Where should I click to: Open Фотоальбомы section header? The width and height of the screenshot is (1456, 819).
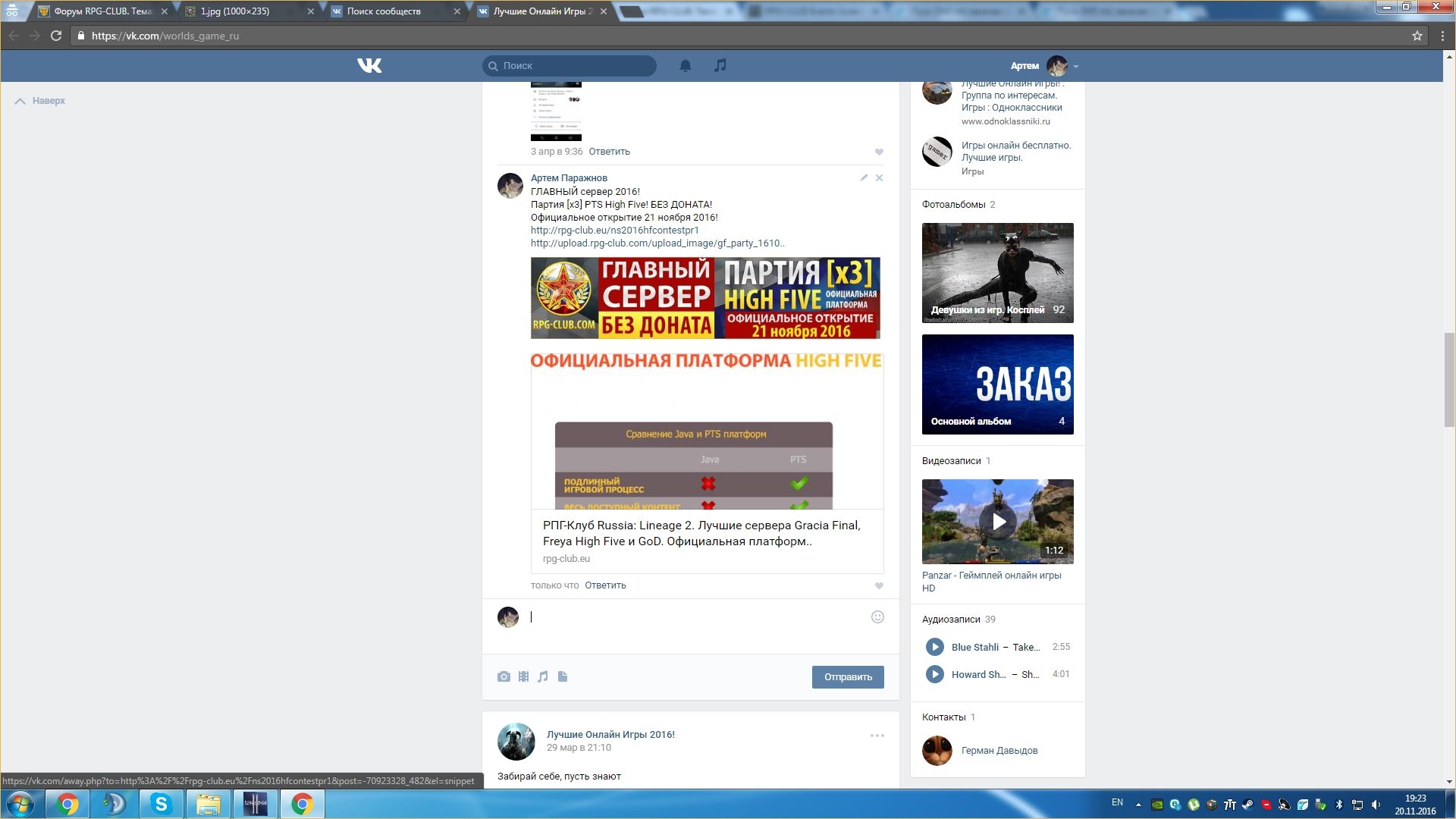tap(954, 205)
